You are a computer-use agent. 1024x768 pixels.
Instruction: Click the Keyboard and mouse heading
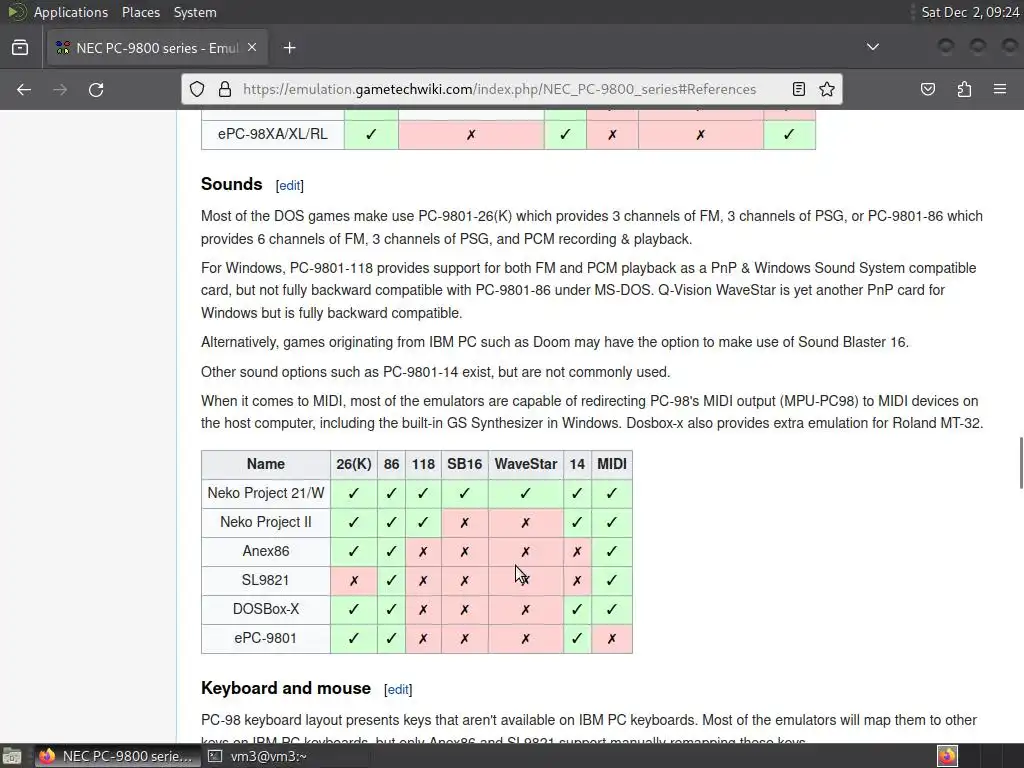pyautogui.click(x=286, y=688)
